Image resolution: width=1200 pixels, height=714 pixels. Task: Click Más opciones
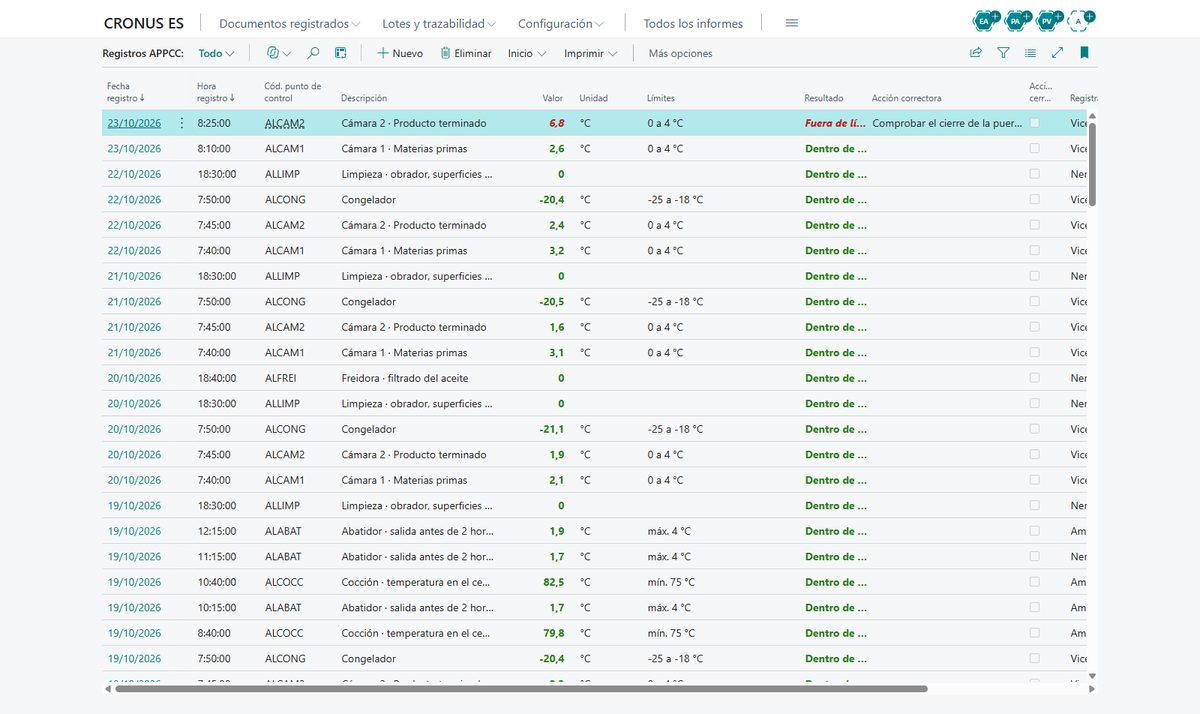[x=681, y=53]
